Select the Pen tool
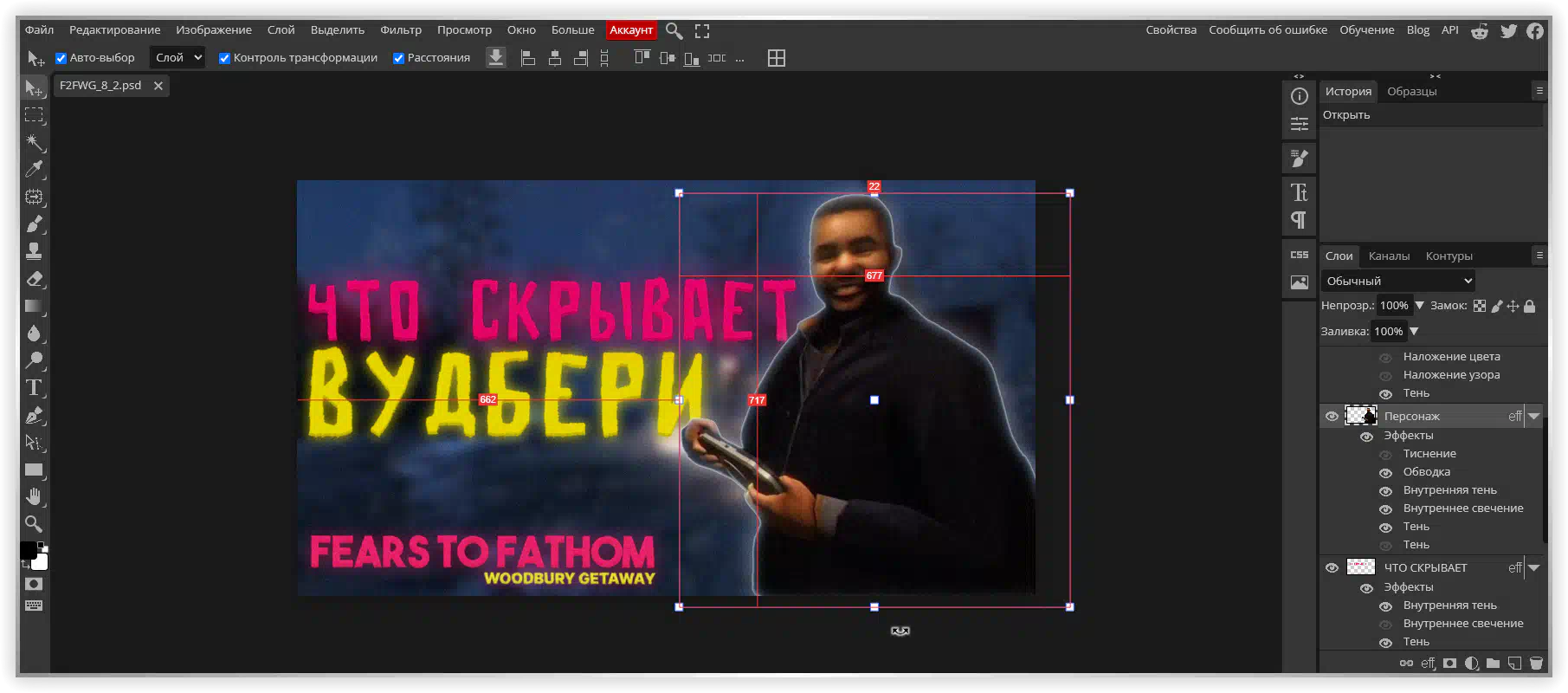The image size is (1568, 693). coord(35,415)
